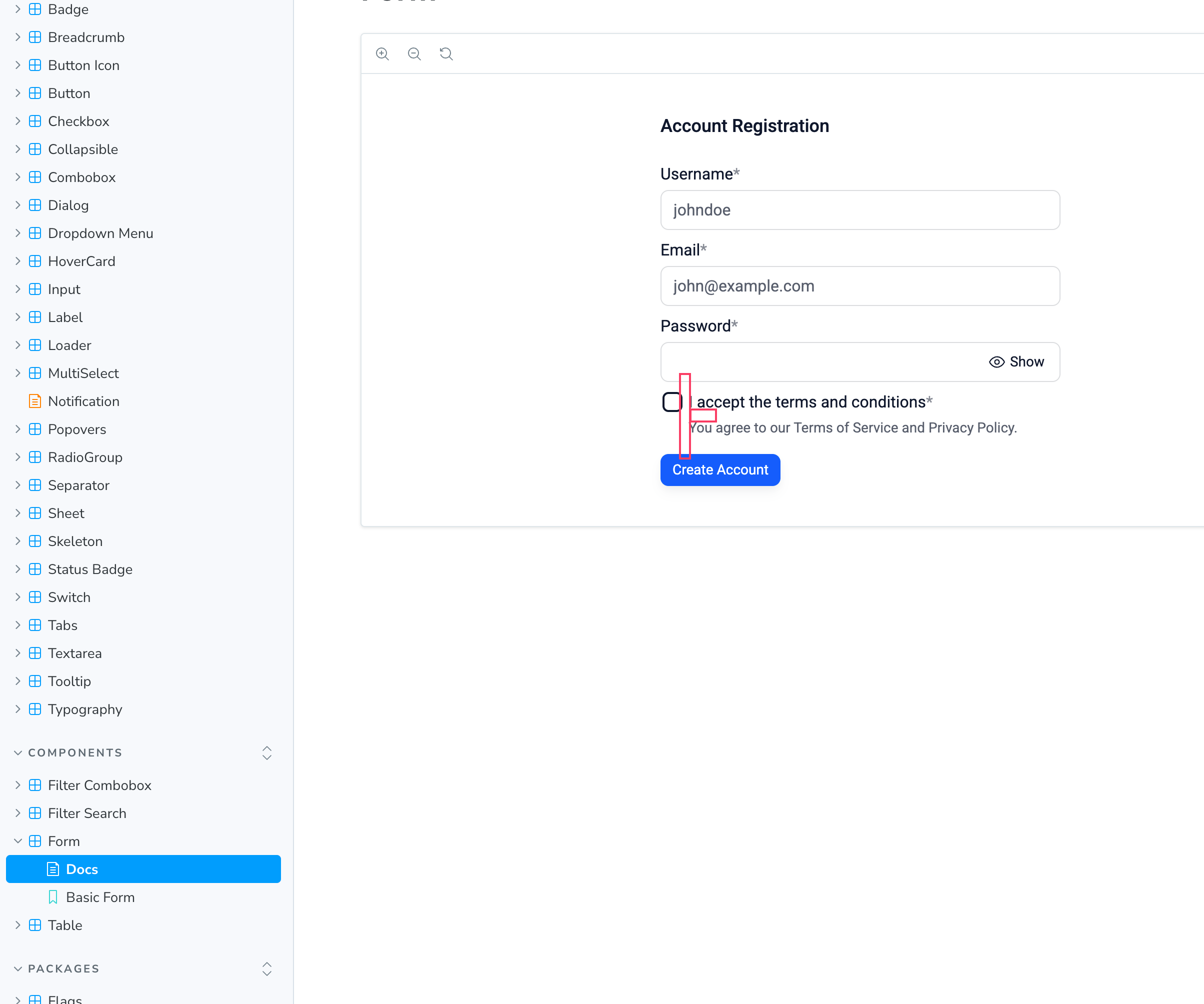
Task: Click the Create Account button
Action: 720,470
